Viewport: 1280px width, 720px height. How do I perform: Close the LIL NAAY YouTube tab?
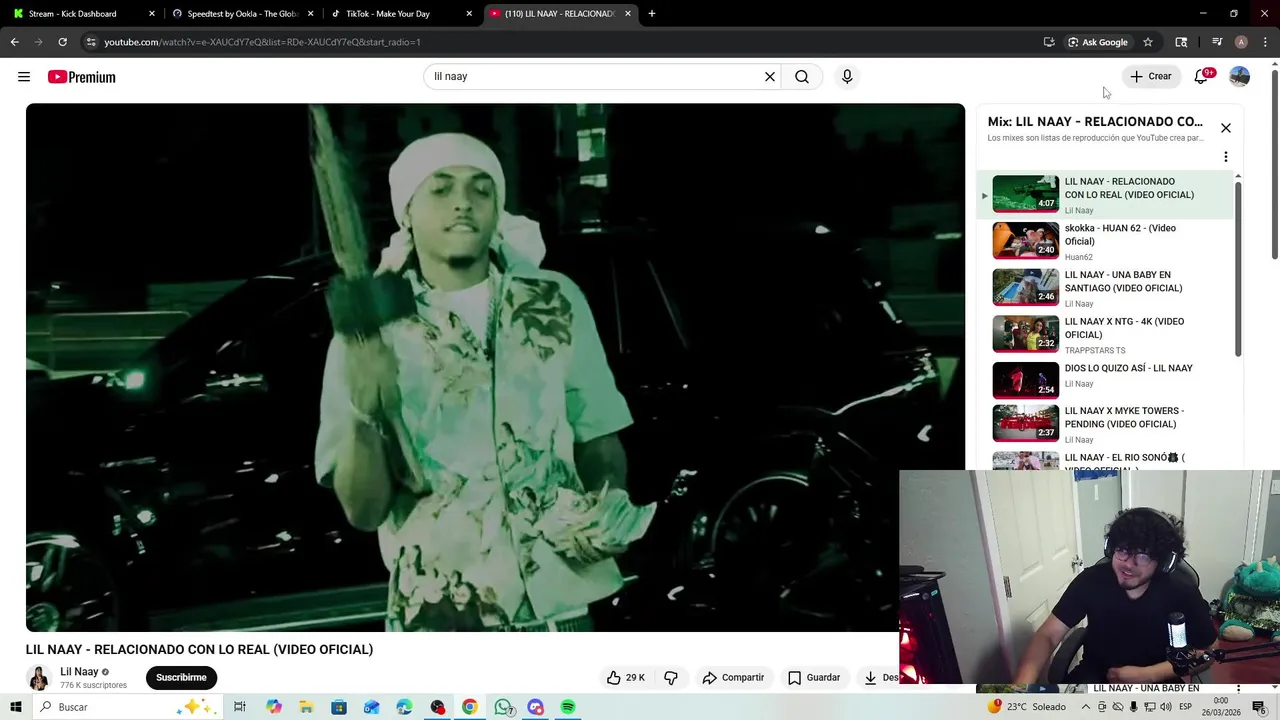point(628,14)
